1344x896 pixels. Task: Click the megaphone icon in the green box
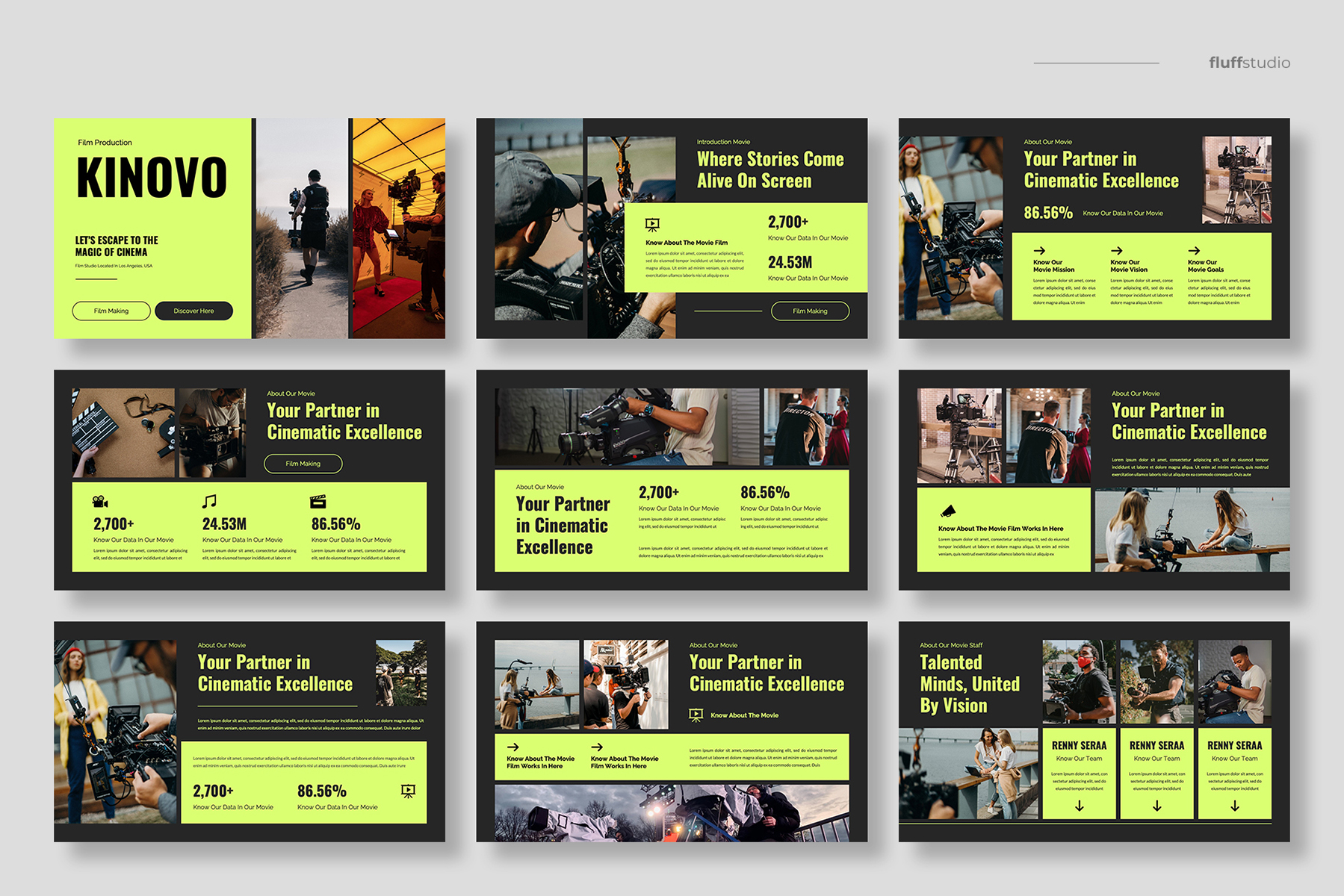947,511
